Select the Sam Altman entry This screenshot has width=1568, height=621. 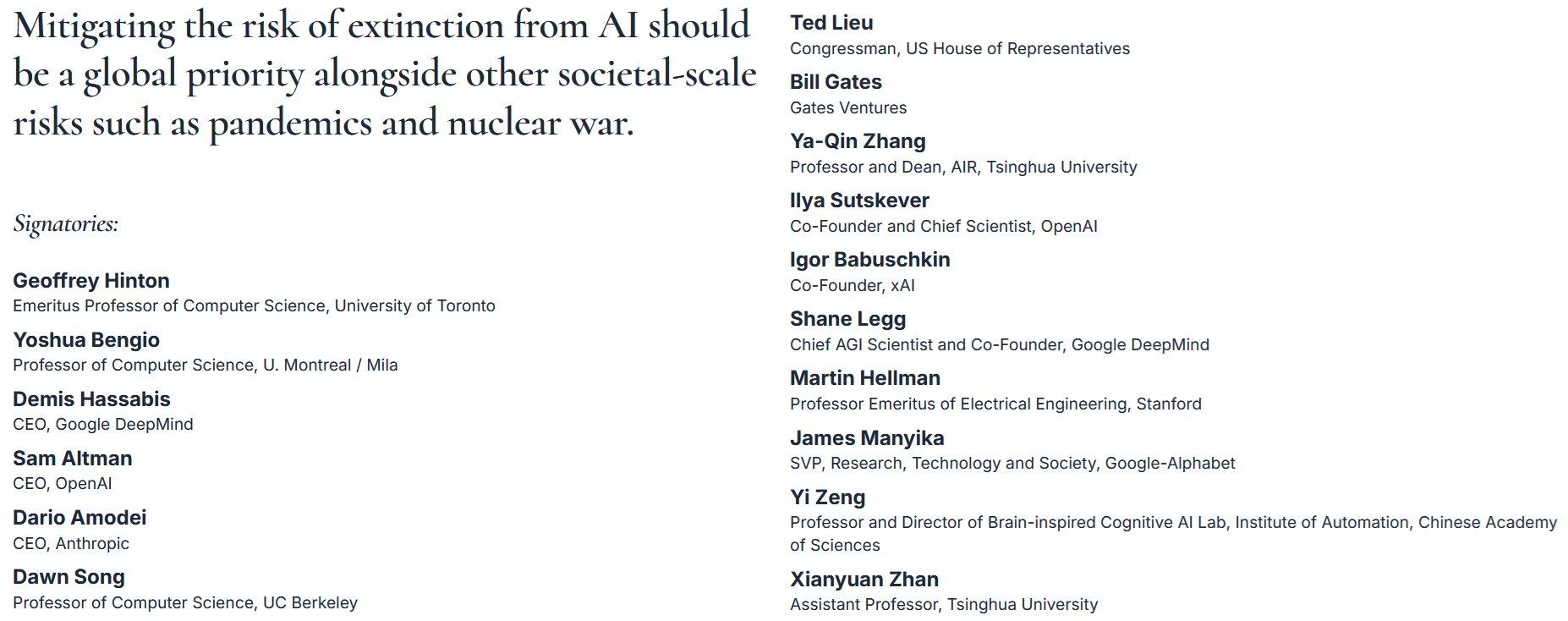coord(73,458)
